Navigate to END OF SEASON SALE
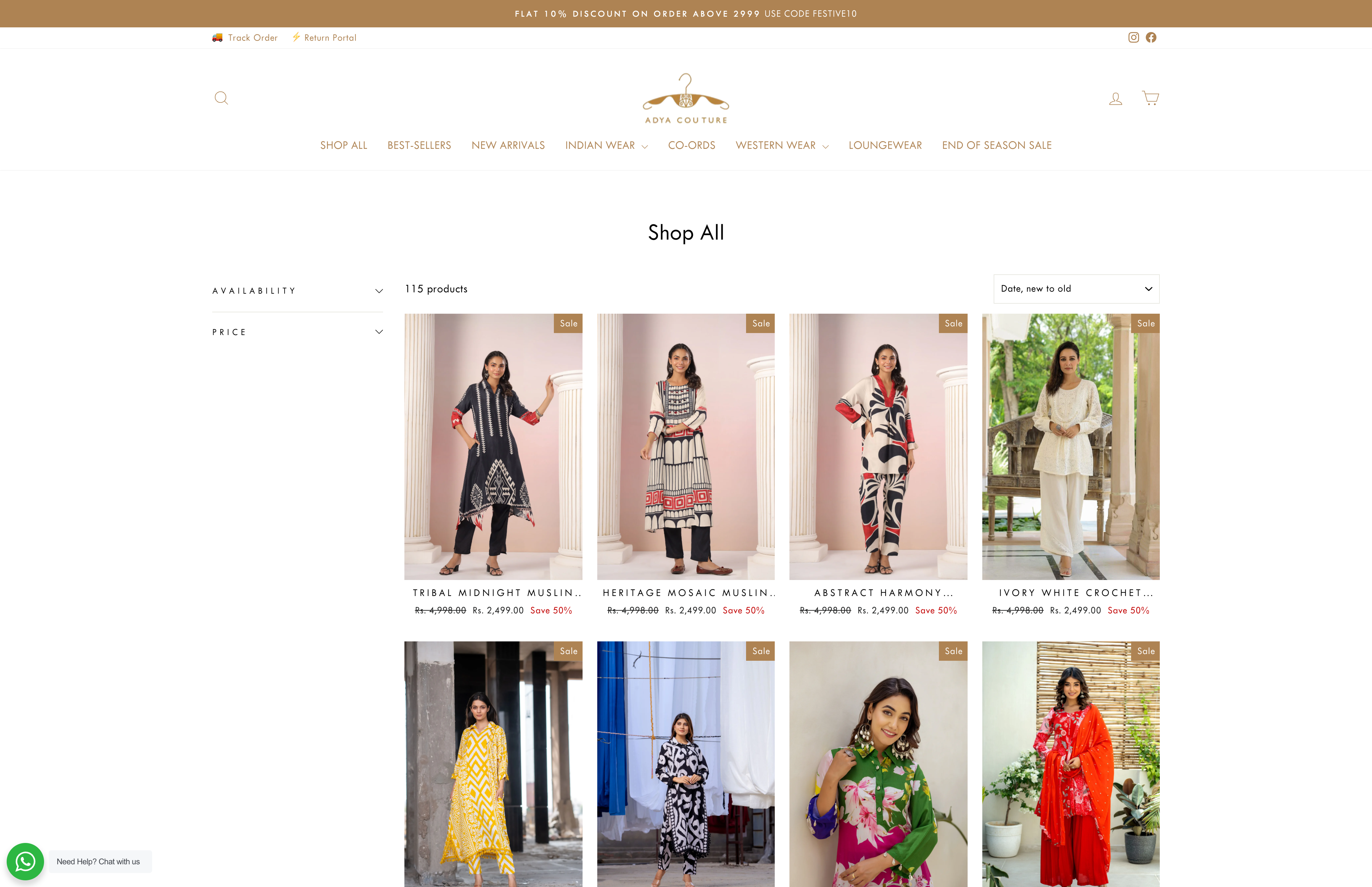 pyautogui.click(x=997, y=146)
